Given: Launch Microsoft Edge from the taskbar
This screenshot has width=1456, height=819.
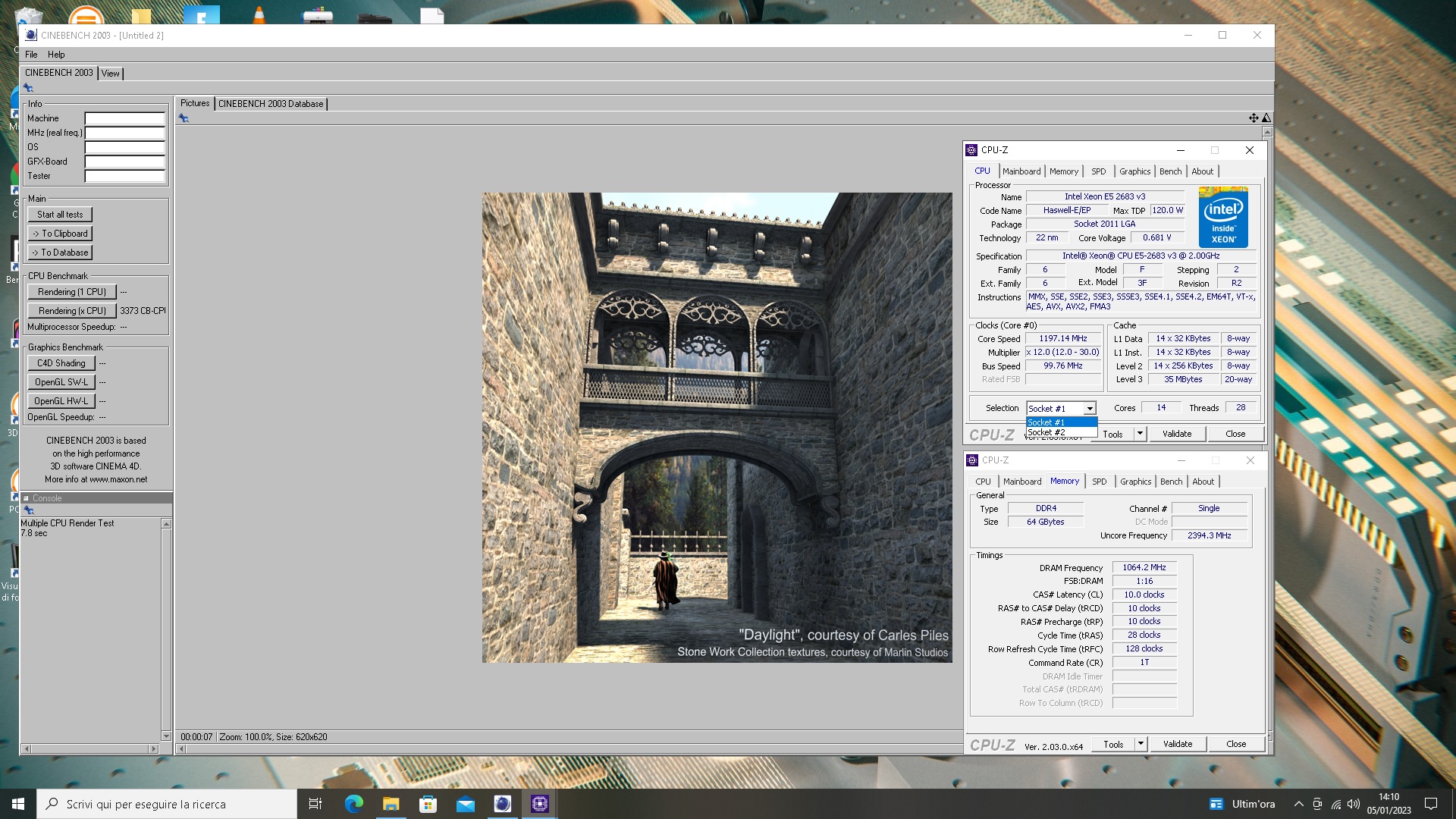Looking at the screenshot, I should click(353, 804).
